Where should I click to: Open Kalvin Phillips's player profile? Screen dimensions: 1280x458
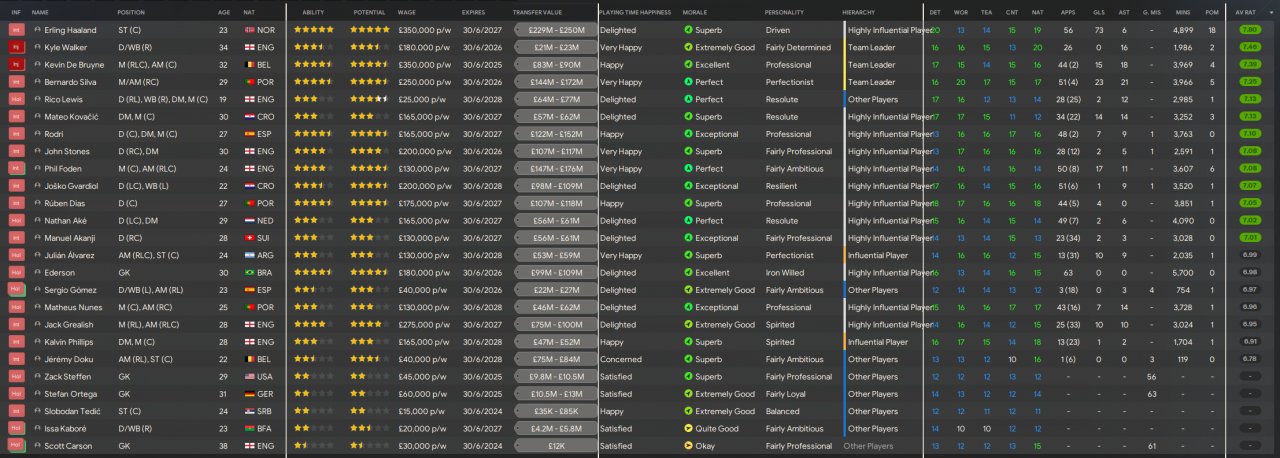coord(69,341)
